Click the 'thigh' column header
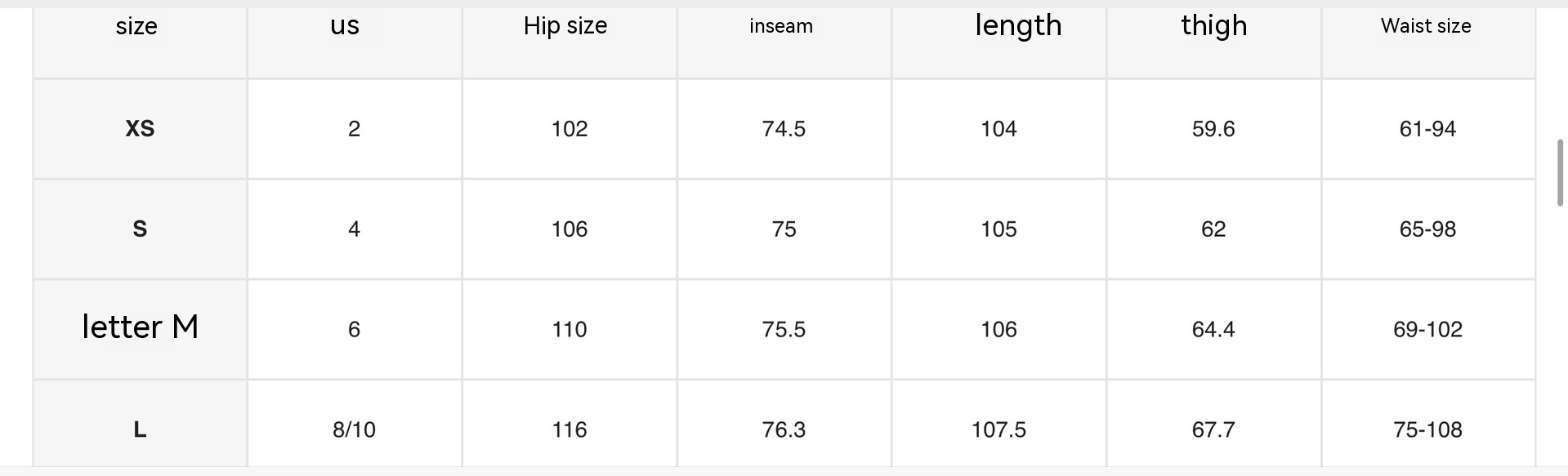This screenshot has width=1568, height=476. coord(1214,26)
